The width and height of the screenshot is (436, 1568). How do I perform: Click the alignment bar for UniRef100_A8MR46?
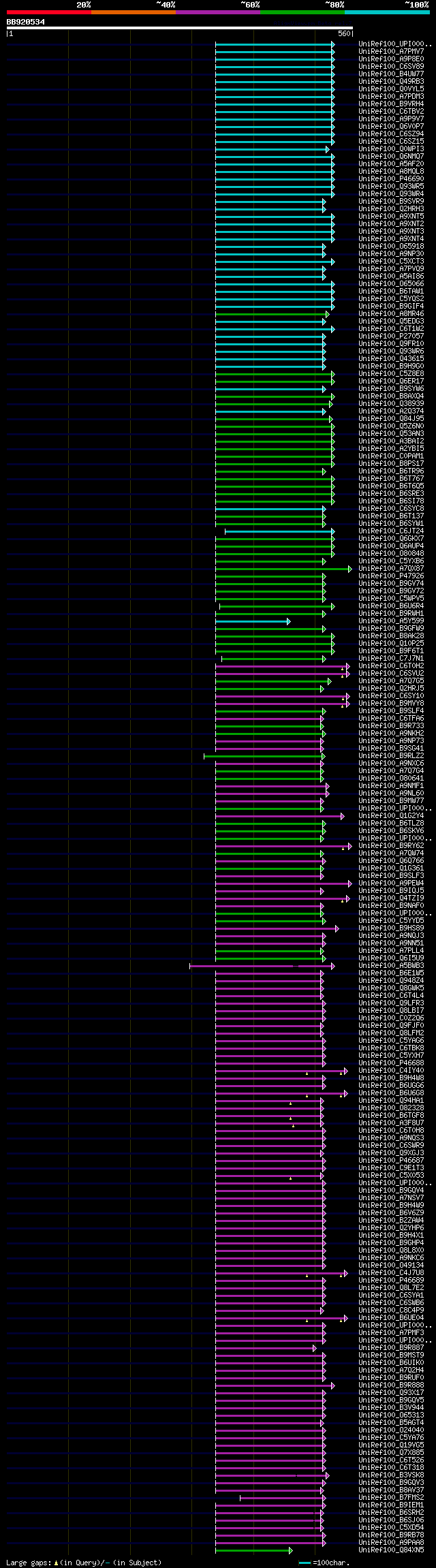pos(272,314)
